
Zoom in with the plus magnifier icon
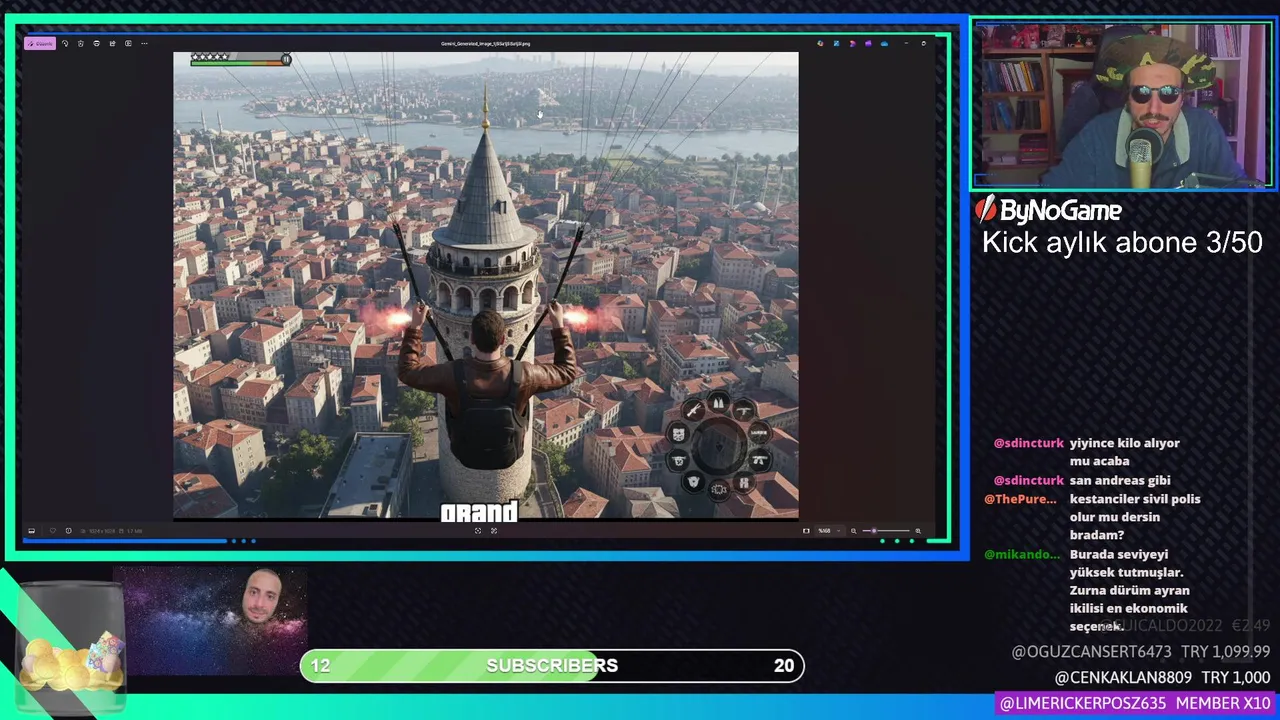pyautogui.click(x=918, y=531)
